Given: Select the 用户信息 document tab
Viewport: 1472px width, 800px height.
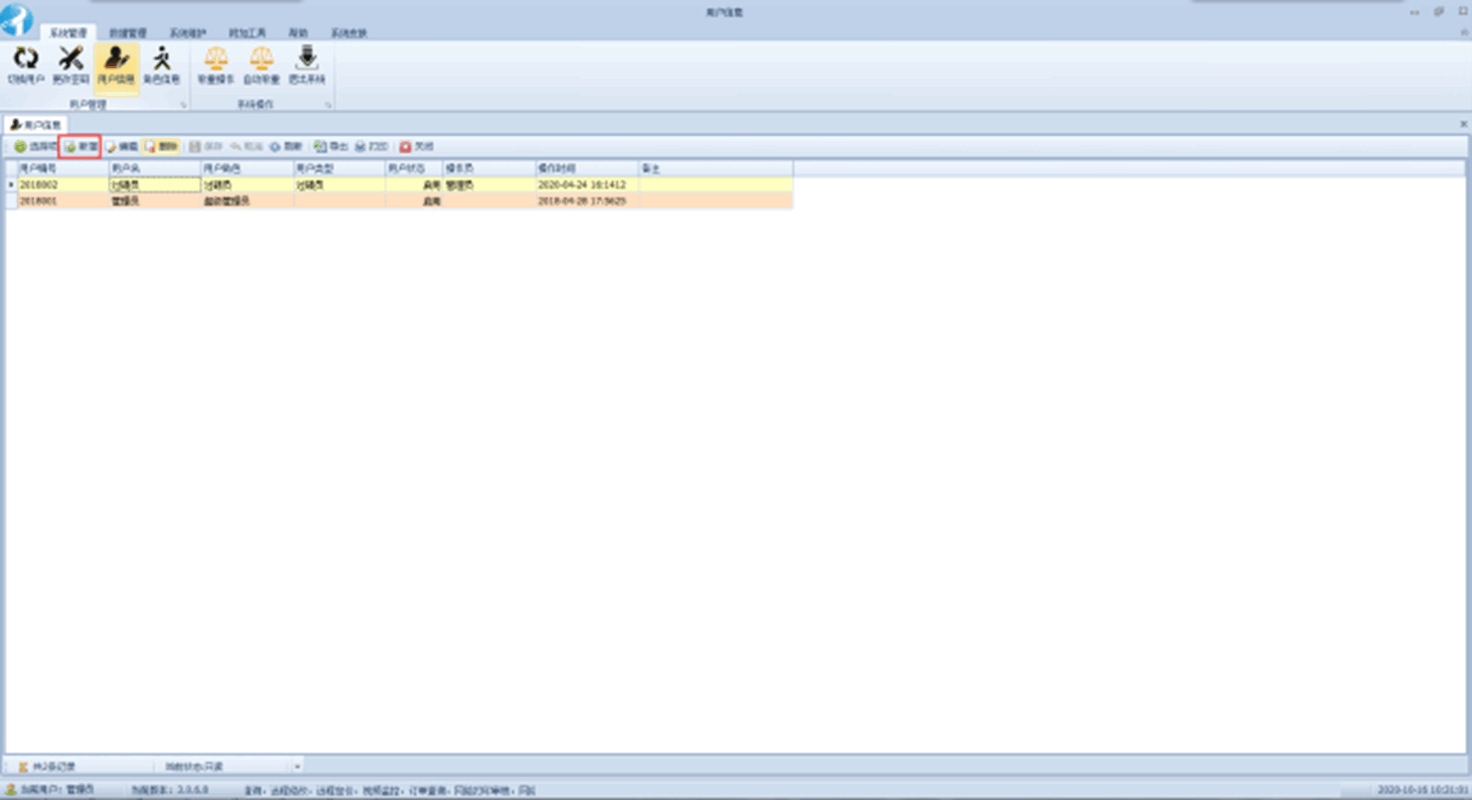Looking at the screenshot, I should 36,125.
